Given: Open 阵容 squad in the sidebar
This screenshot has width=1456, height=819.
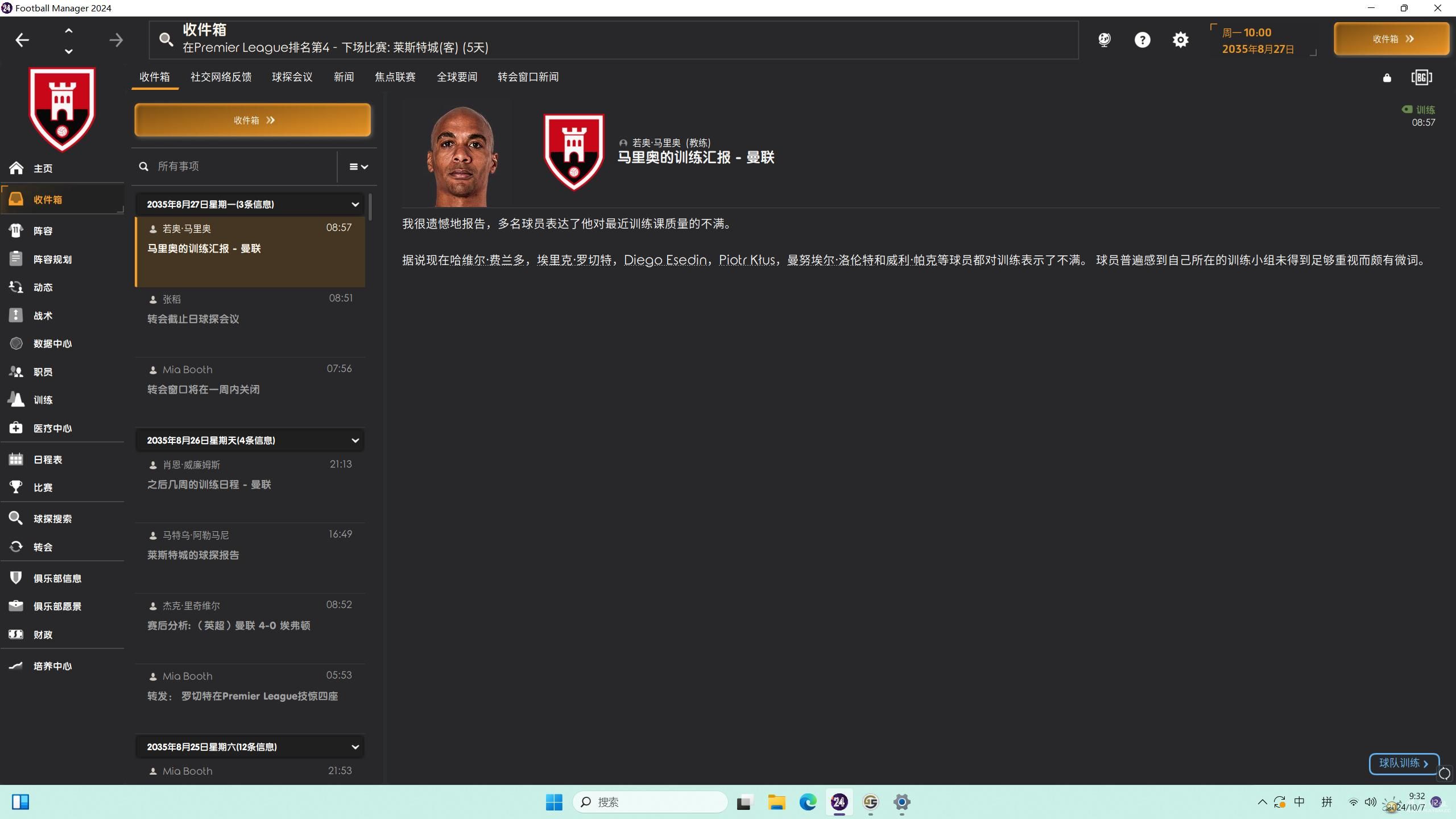Looking at the screenshot, I should [x=63, y=231].
